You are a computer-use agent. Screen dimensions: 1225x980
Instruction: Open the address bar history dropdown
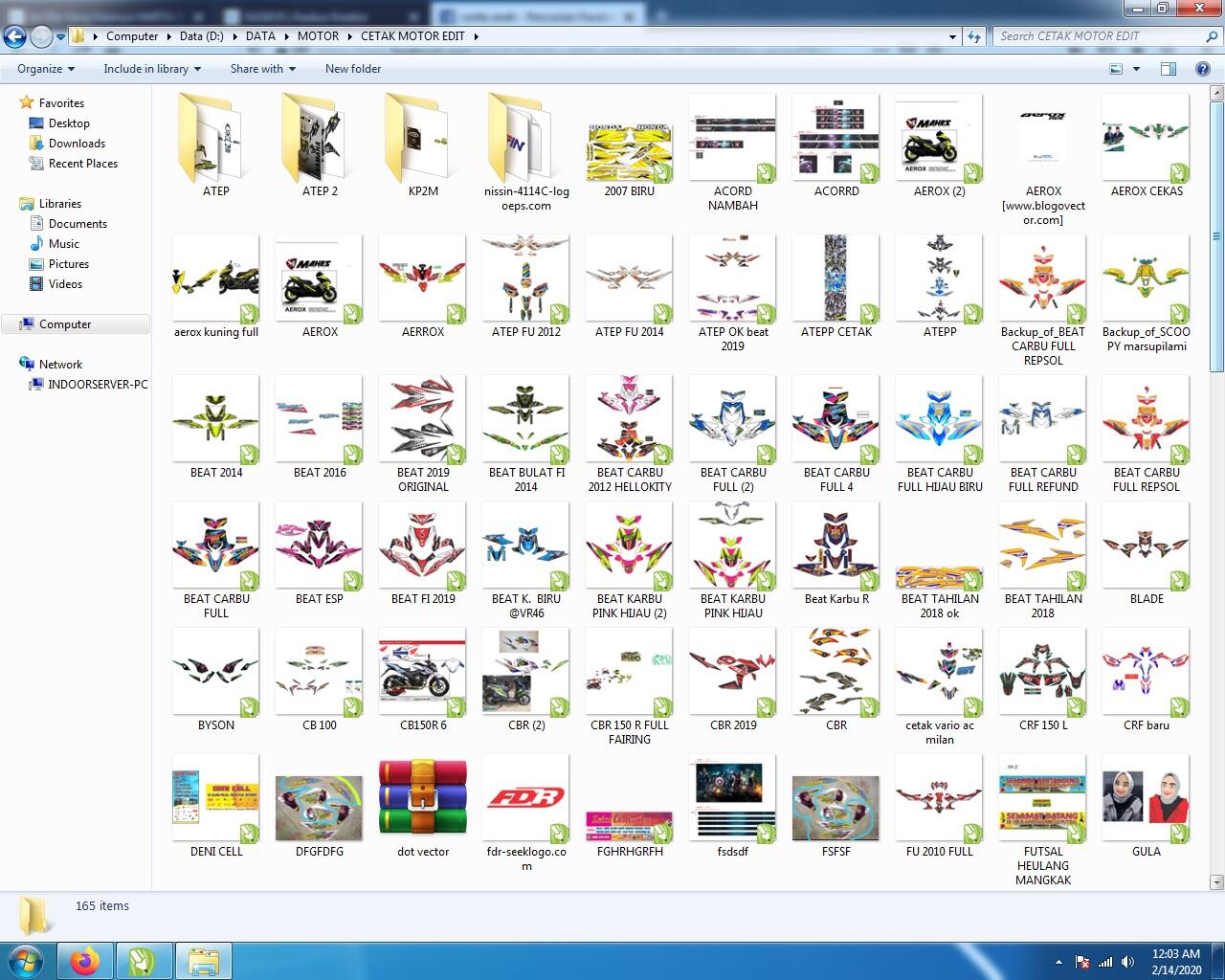click(951, 36)
